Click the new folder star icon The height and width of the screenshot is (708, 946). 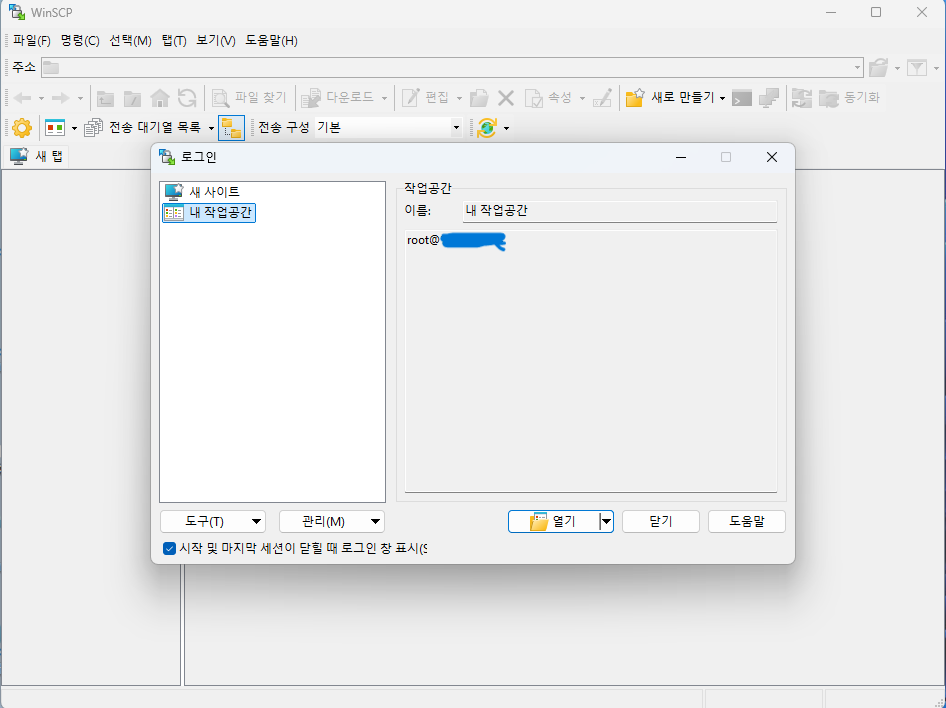click(x=635, y=98)
